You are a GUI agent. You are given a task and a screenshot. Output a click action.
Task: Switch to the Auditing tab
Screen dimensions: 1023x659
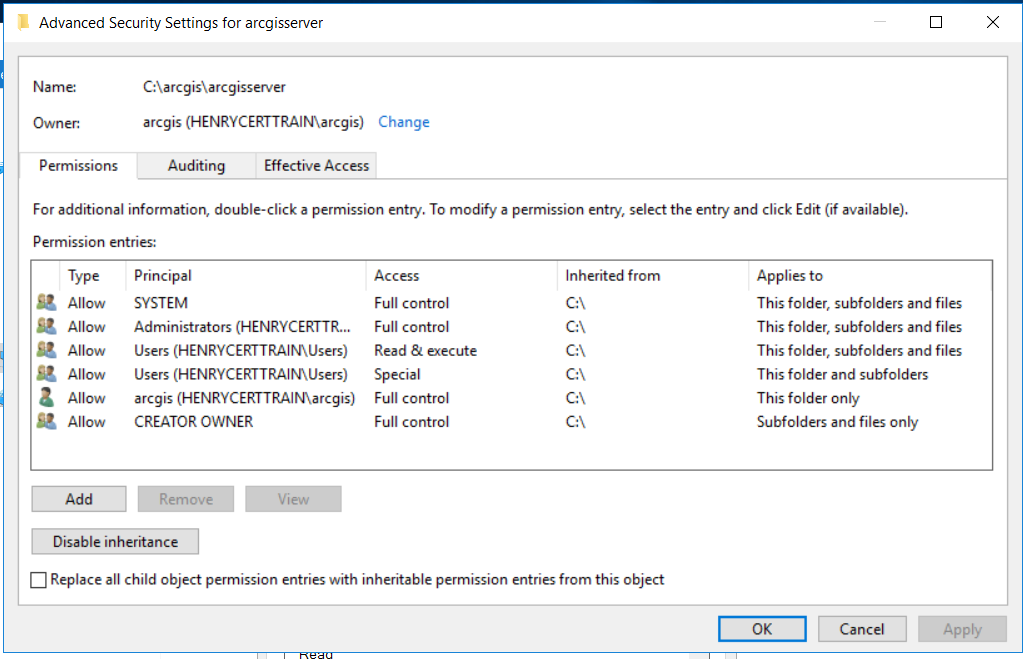pyautogui.click(x=196, y=165)
